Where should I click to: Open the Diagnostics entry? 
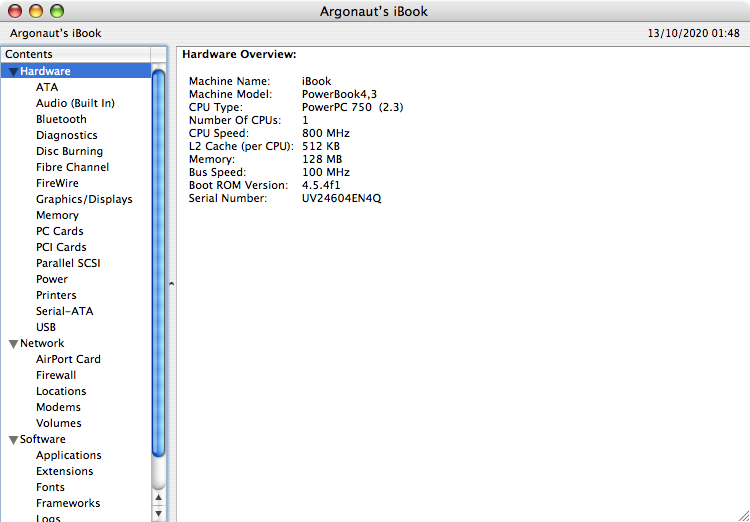coord(66,135)
